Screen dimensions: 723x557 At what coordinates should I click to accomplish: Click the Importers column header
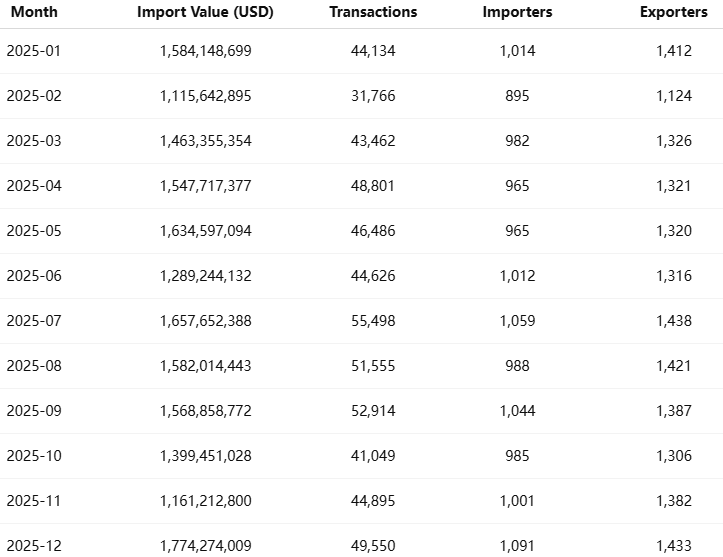click(x=517, y=13)
